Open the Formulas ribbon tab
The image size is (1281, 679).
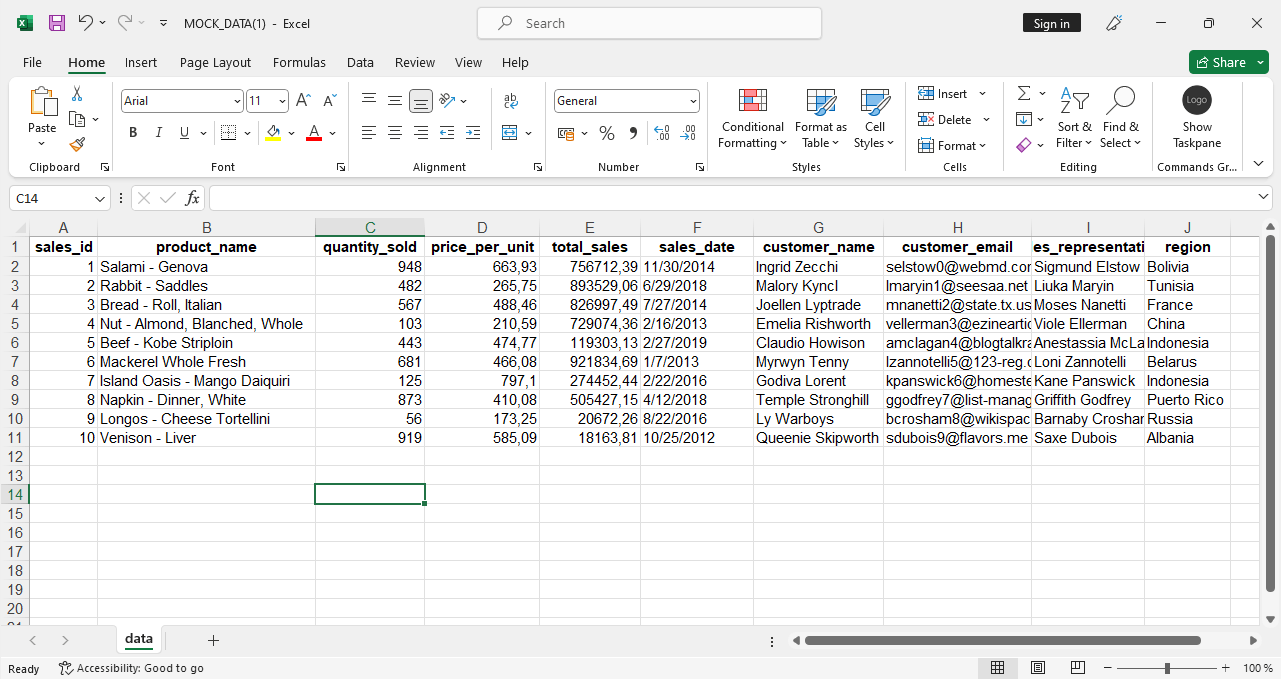(x=299, y=62)
